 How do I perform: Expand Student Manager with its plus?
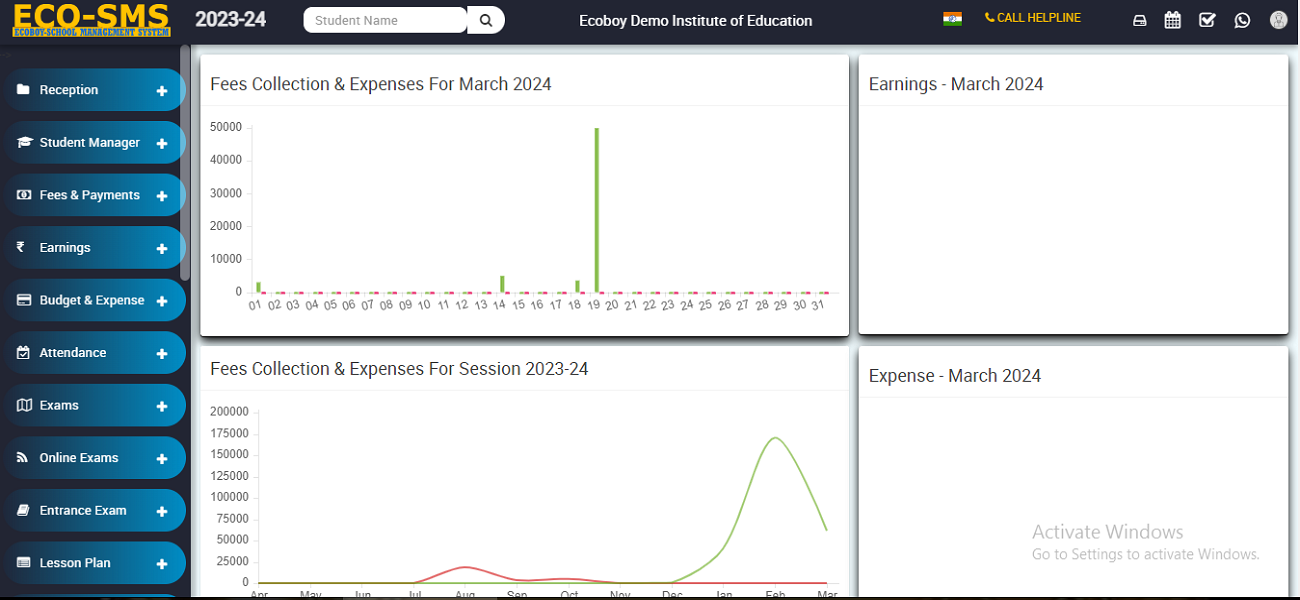[162, 143]
